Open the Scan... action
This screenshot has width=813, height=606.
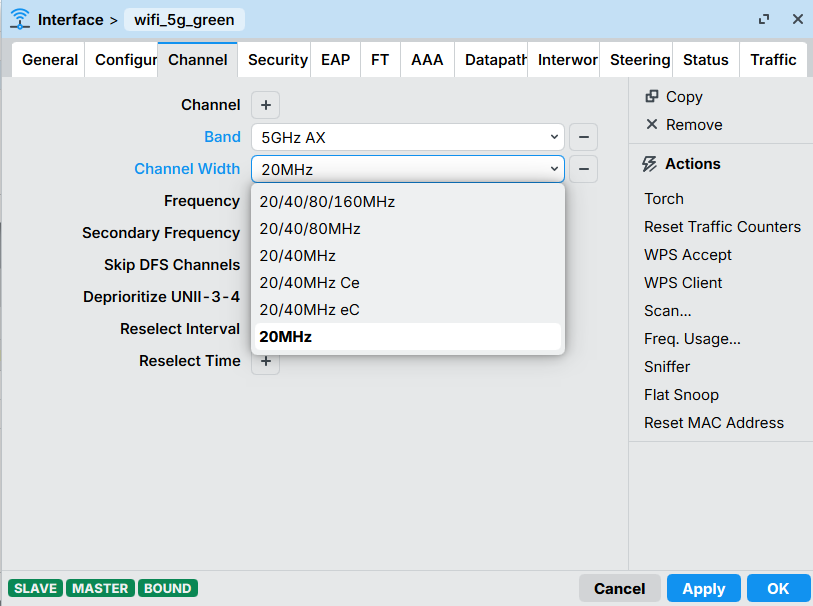click(x=667, y=311)
